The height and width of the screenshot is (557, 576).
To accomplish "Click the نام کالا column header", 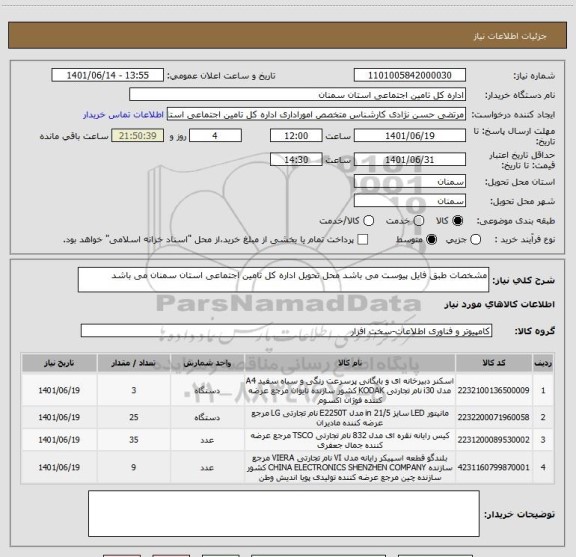I will (x=350, y=363).
